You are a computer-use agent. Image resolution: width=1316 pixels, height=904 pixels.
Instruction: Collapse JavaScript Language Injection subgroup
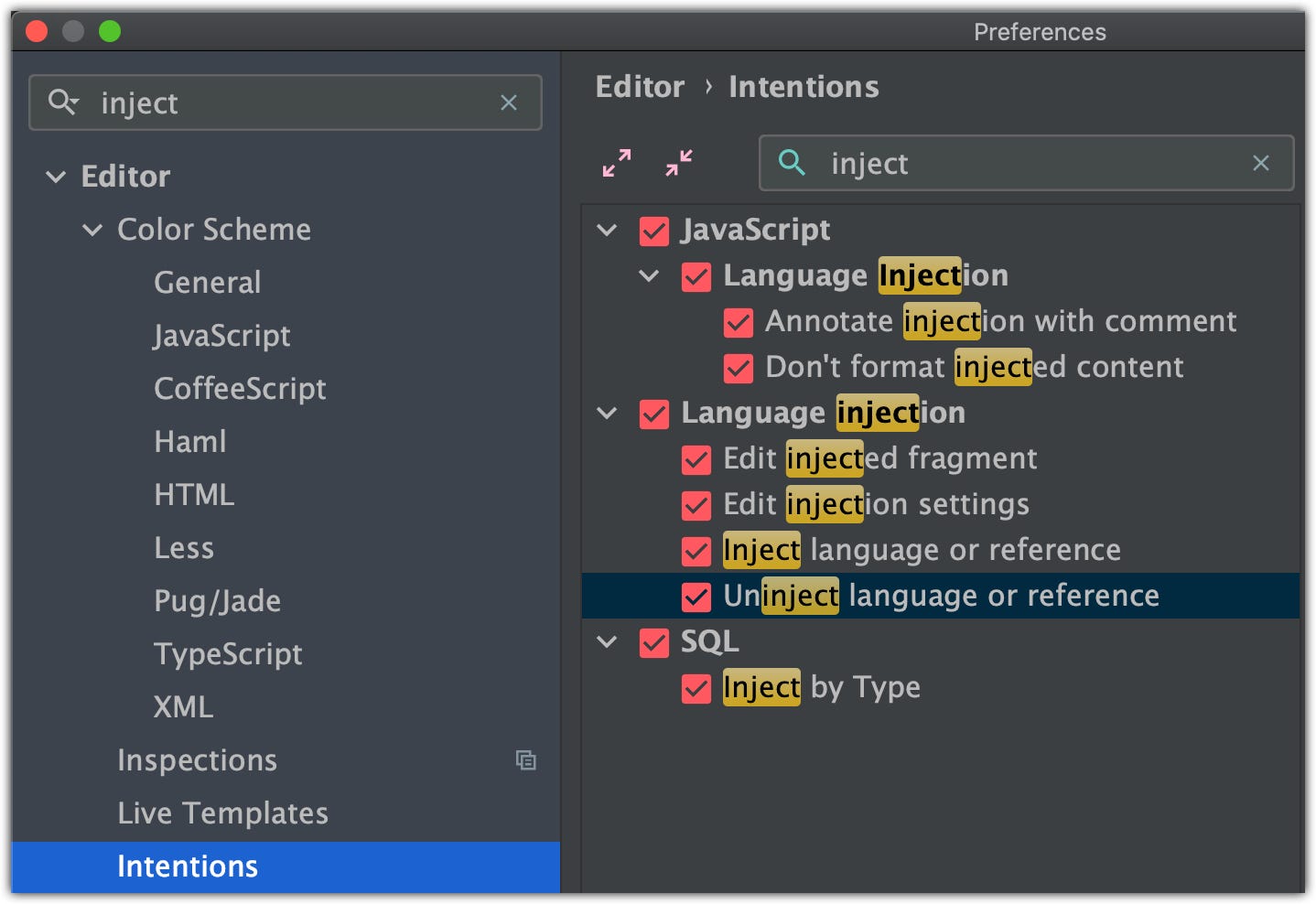pos(649,275)
